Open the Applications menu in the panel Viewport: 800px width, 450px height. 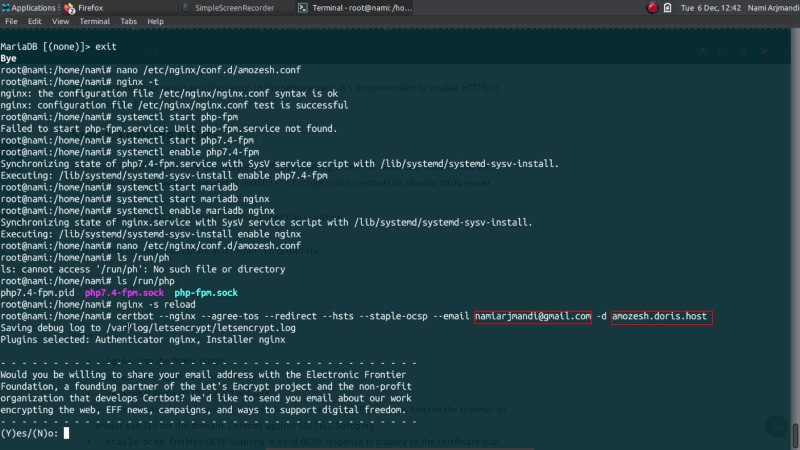(29, 8)
